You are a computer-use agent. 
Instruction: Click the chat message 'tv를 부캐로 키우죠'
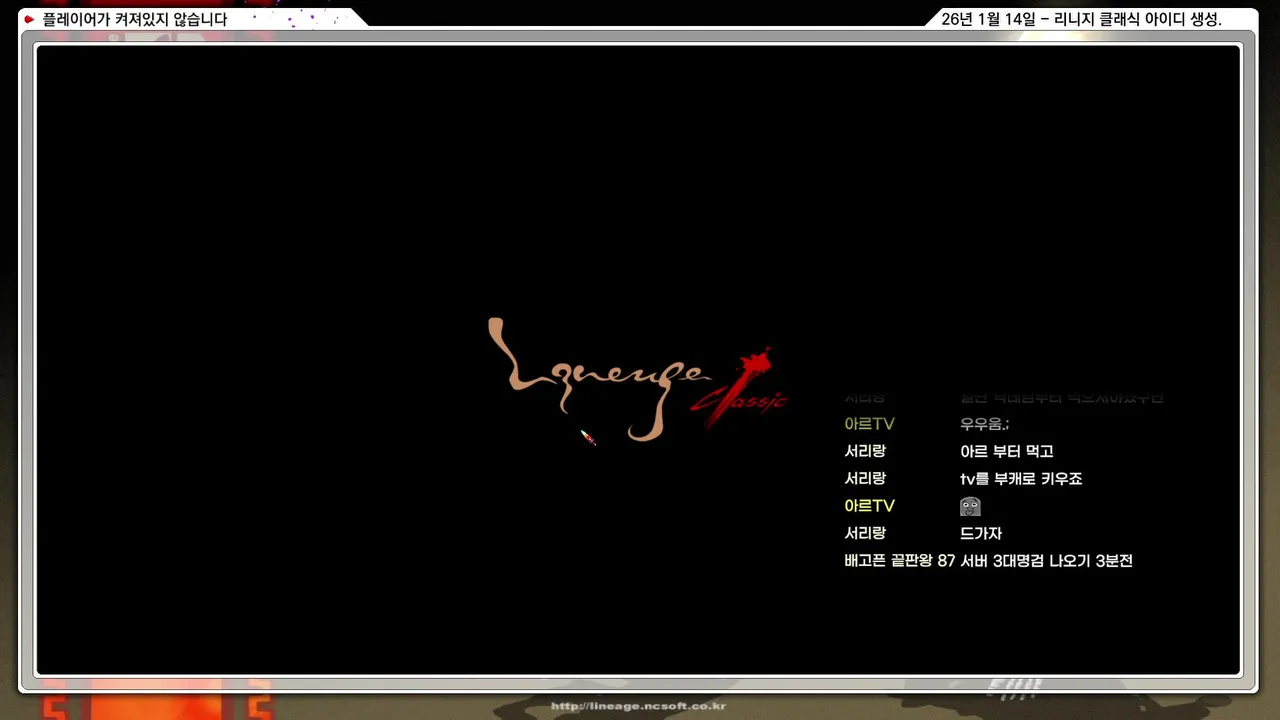click(x=1021, y=478)
